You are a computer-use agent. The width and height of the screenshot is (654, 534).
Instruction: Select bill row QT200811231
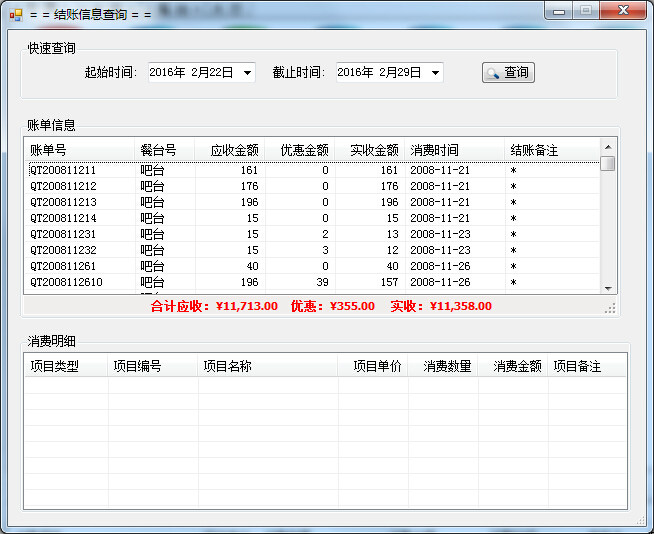[312, 234]
